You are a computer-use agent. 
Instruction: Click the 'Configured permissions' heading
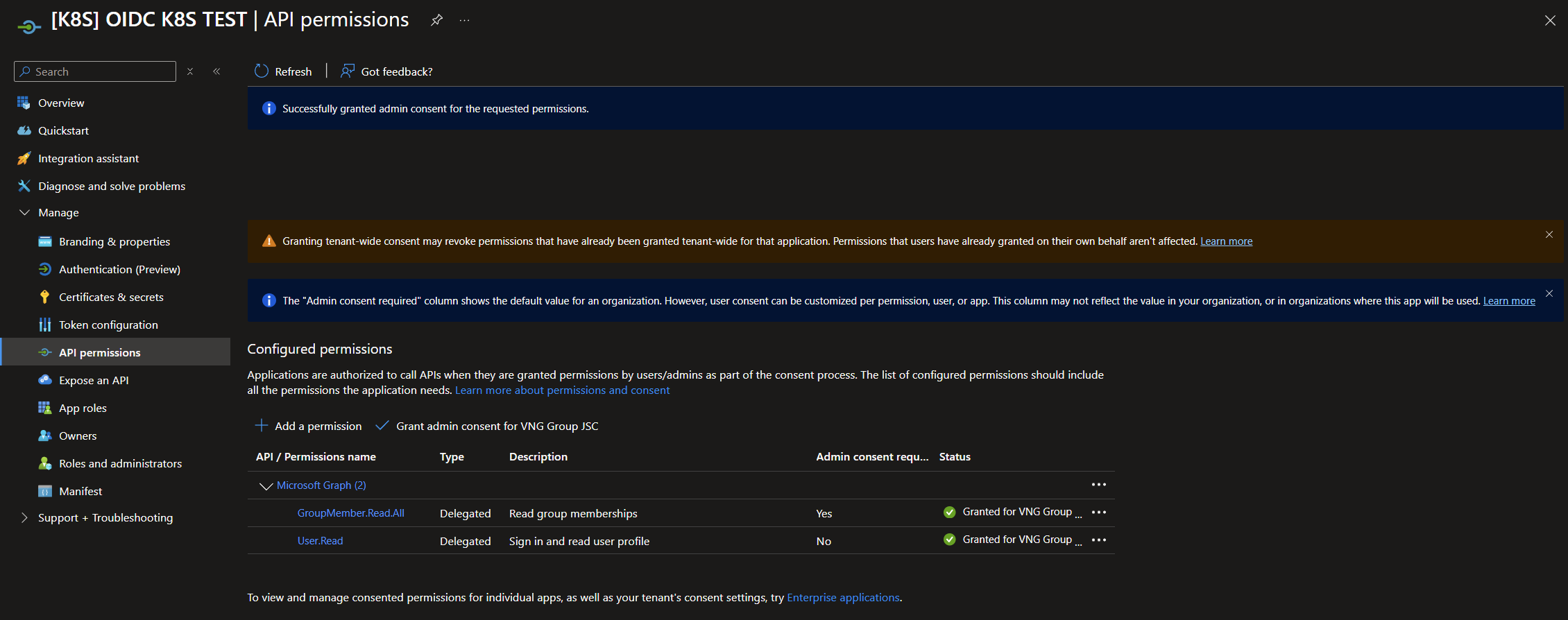pos(320,349)
